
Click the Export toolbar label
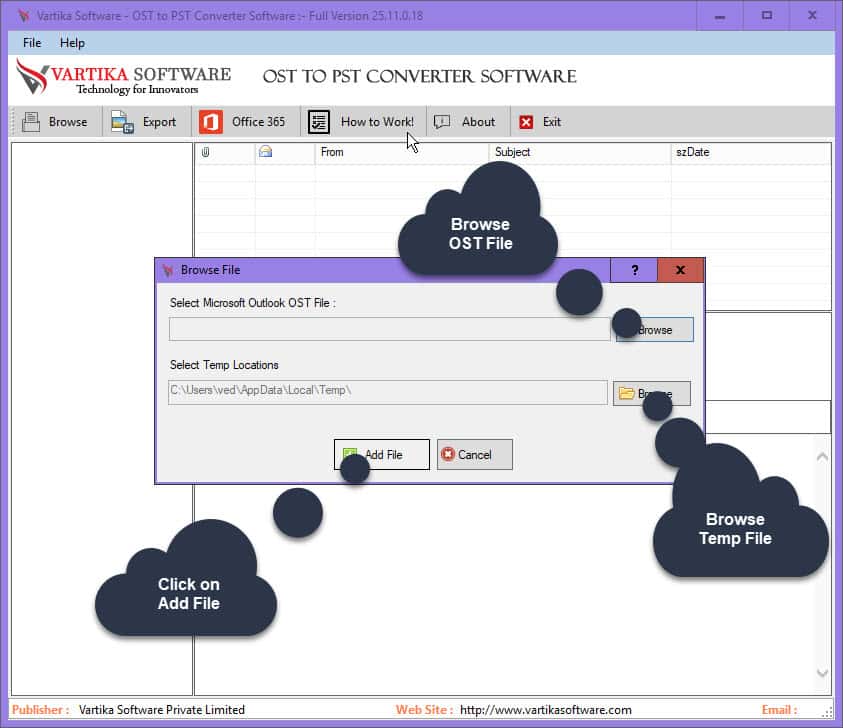pyautogui.click(x=159, y=122)
